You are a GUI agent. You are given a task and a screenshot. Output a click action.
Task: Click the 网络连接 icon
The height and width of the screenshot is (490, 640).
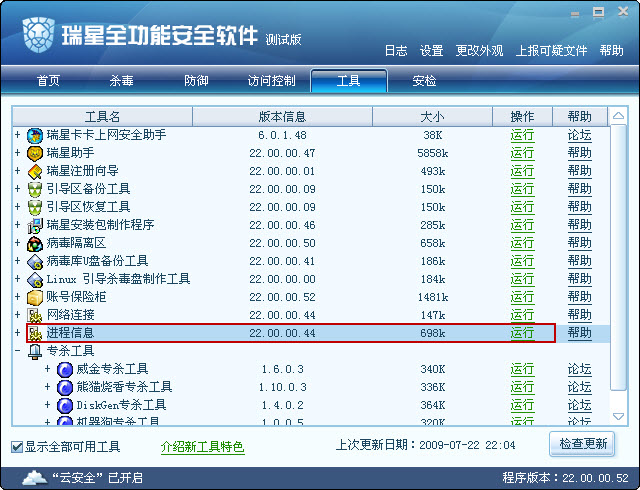(x=35, y=316)
